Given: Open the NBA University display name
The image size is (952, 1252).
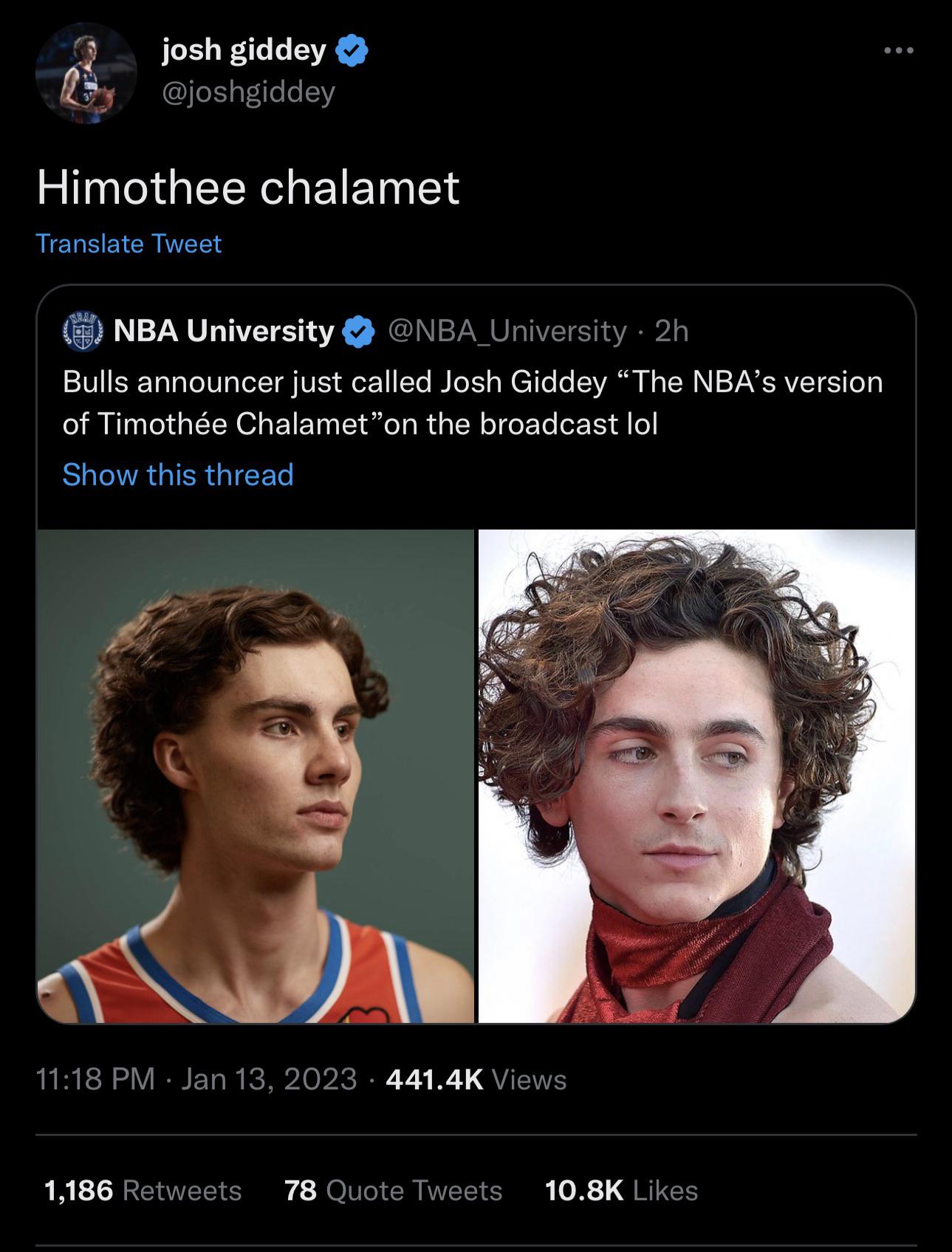Looking at the screenshot, I should pyautogui.click(x=223, y=332).
